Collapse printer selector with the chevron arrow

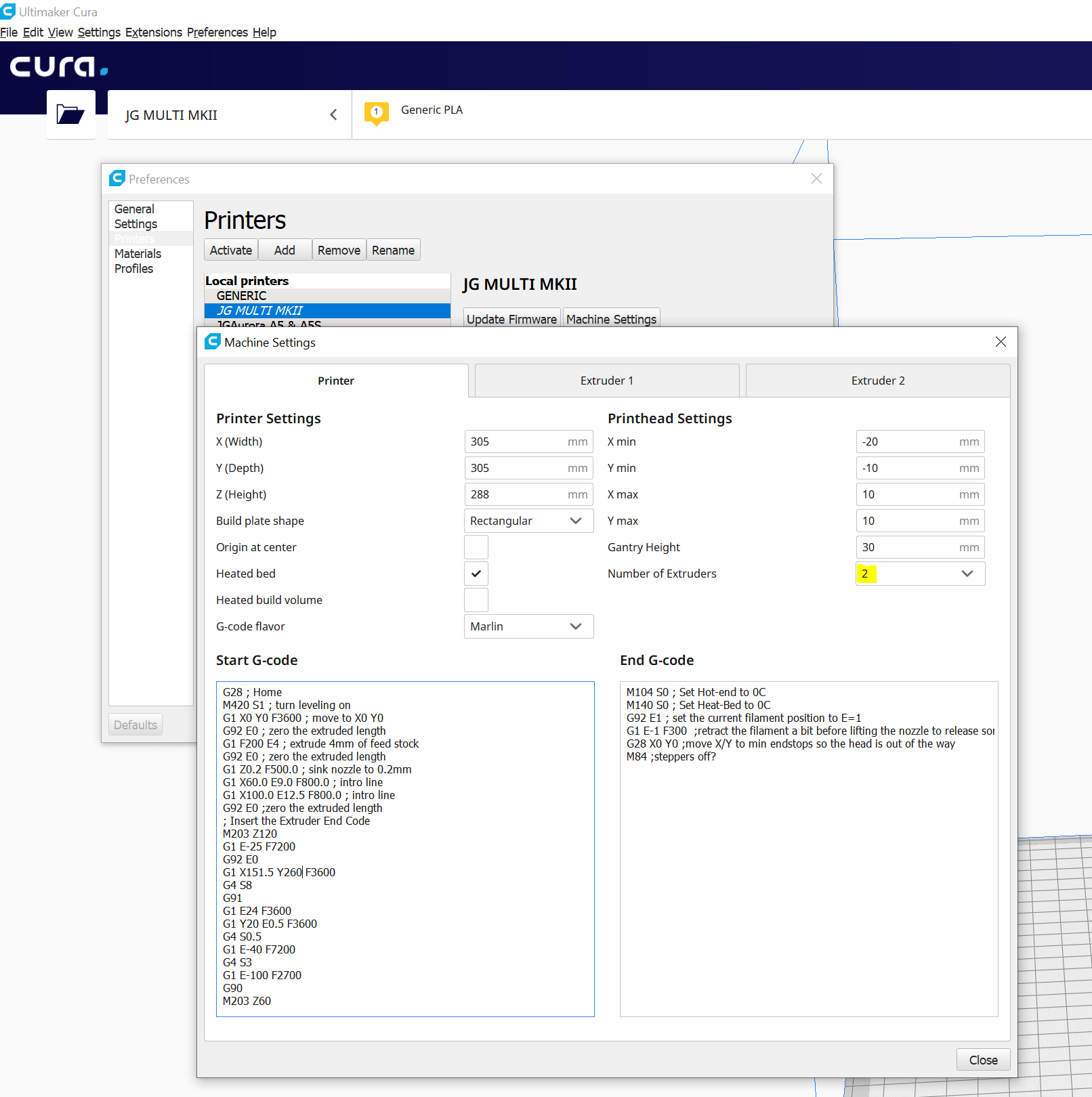[333, 115]
